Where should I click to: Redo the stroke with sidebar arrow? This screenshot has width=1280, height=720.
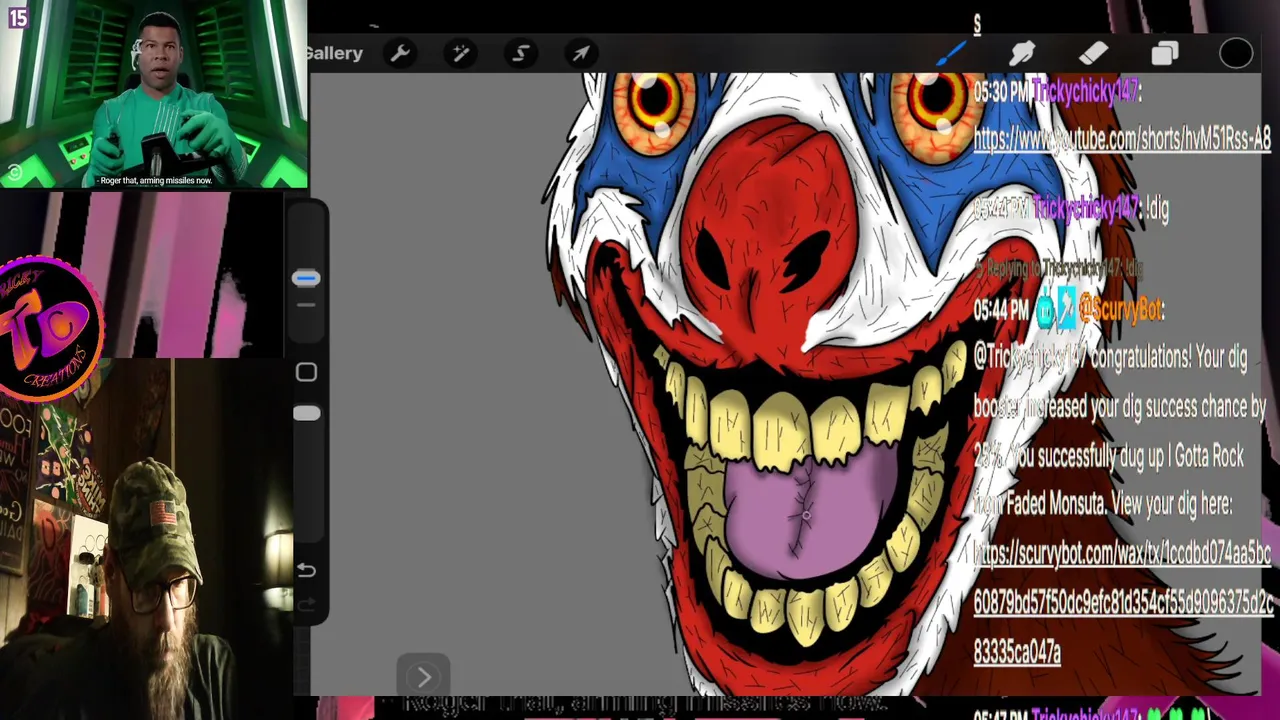[306, 604]
